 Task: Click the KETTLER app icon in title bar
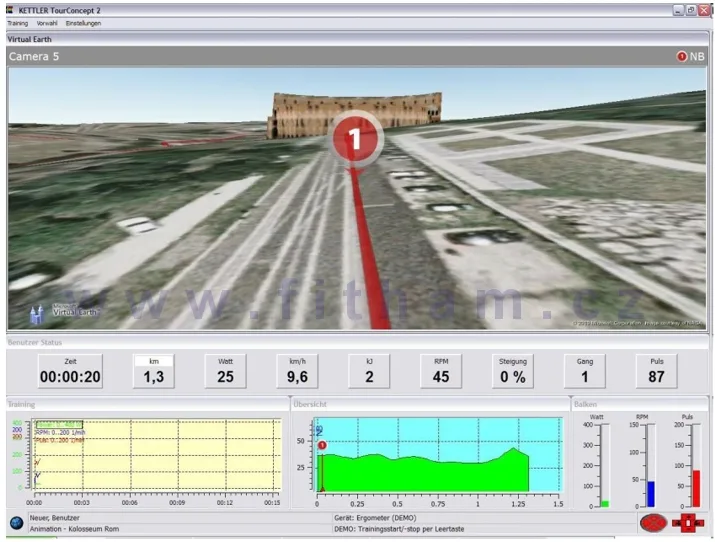(x=9, y=8)
